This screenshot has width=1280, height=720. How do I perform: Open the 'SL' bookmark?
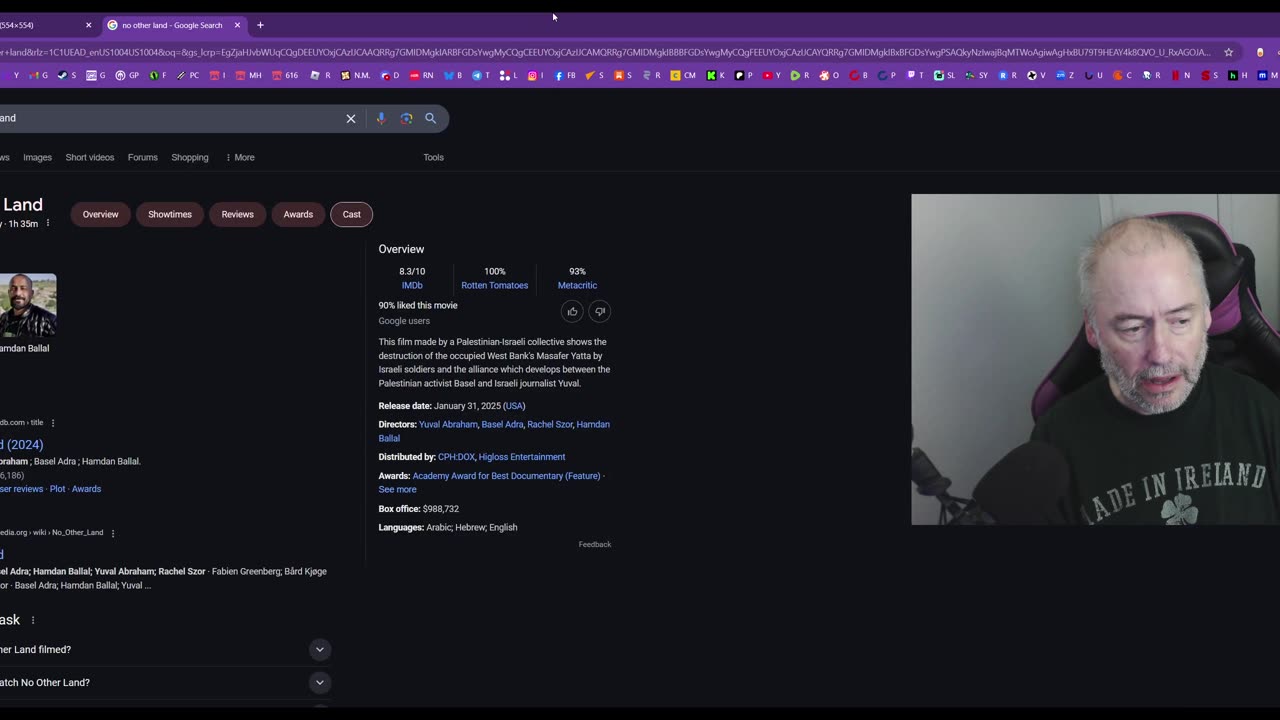(x=945, y=75)
